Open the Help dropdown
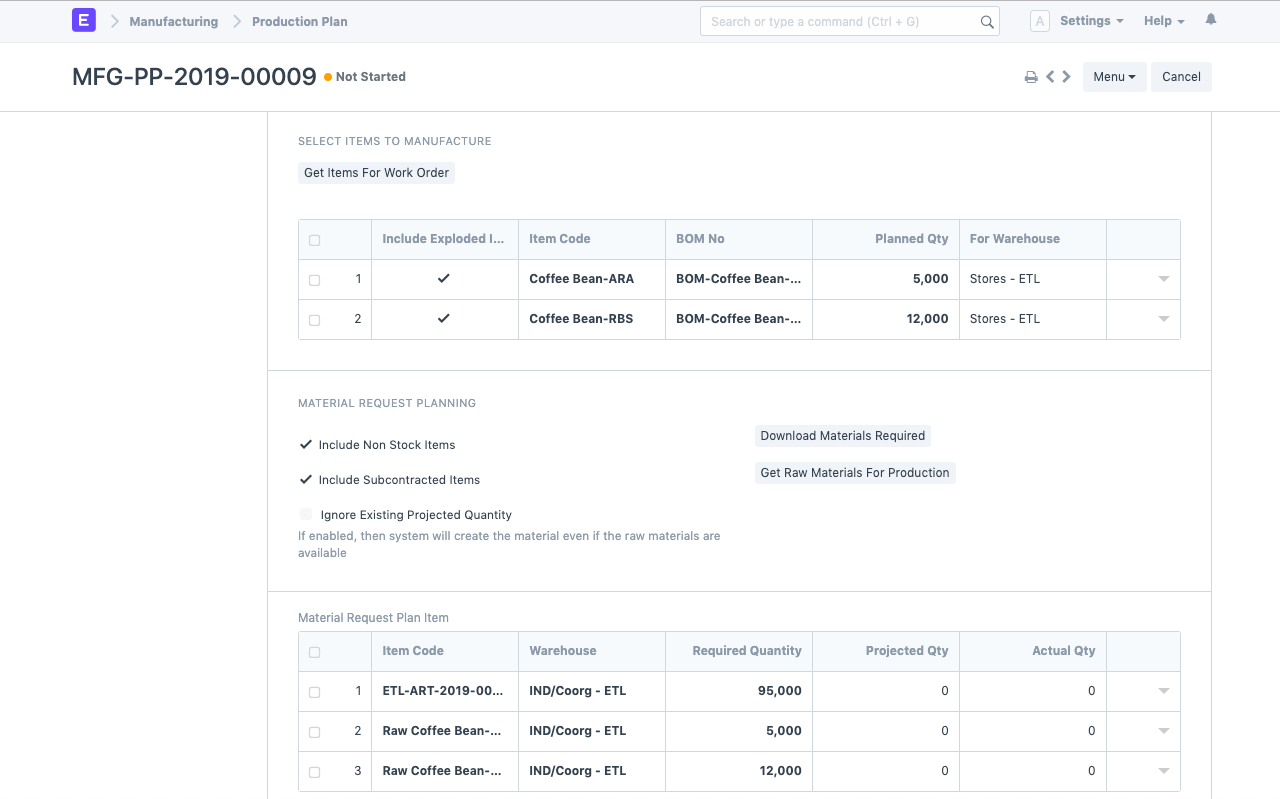This screenshot has height=799, width=1280. (x=1164, y=21)
